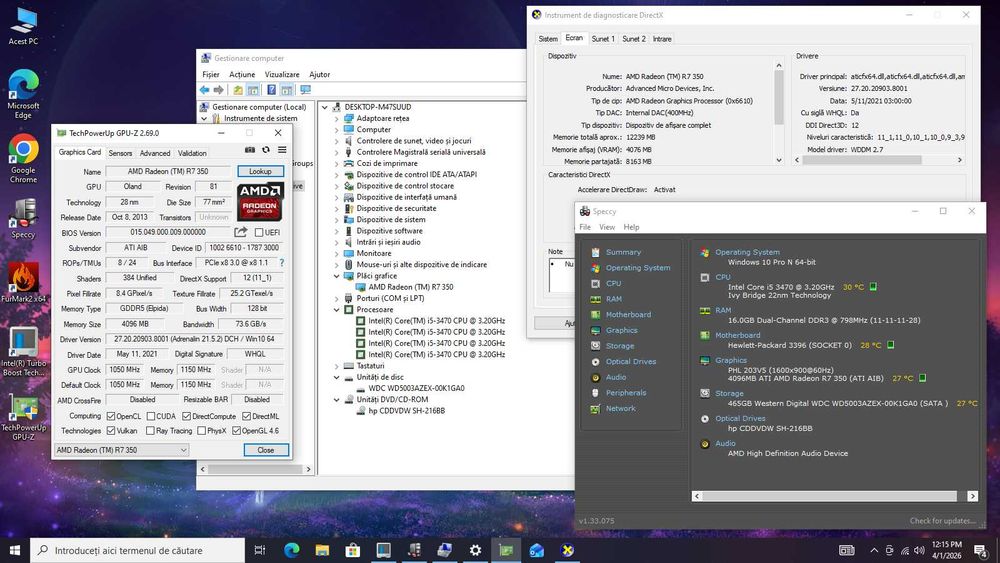Toggle OpenGL 4.6 checkbox

tap(237, 431)
